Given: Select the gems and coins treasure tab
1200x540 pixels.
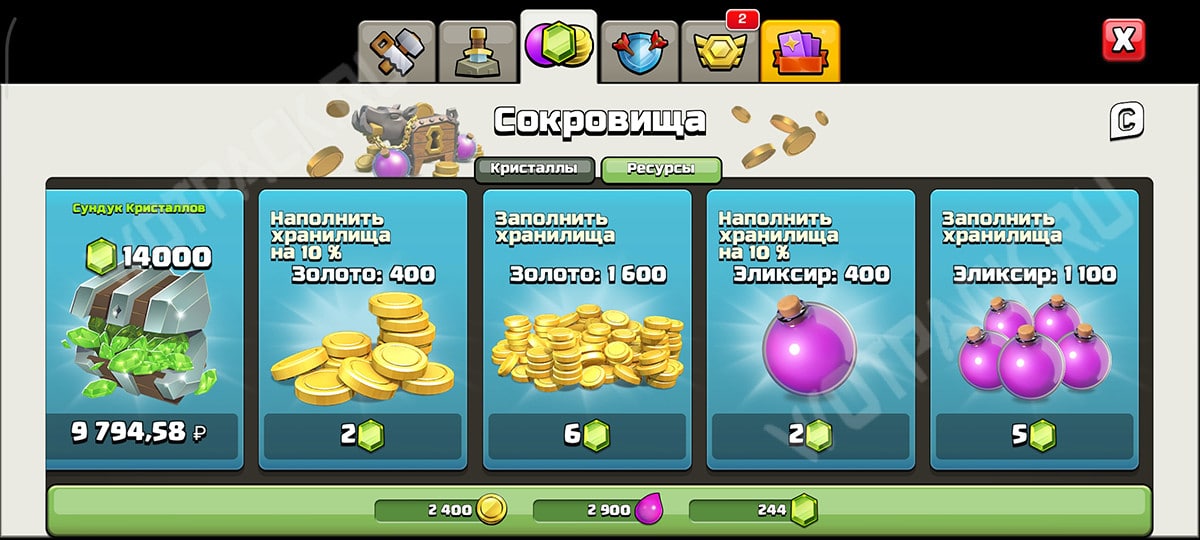Looking at the screenshot, I should [x=558, y=47].
